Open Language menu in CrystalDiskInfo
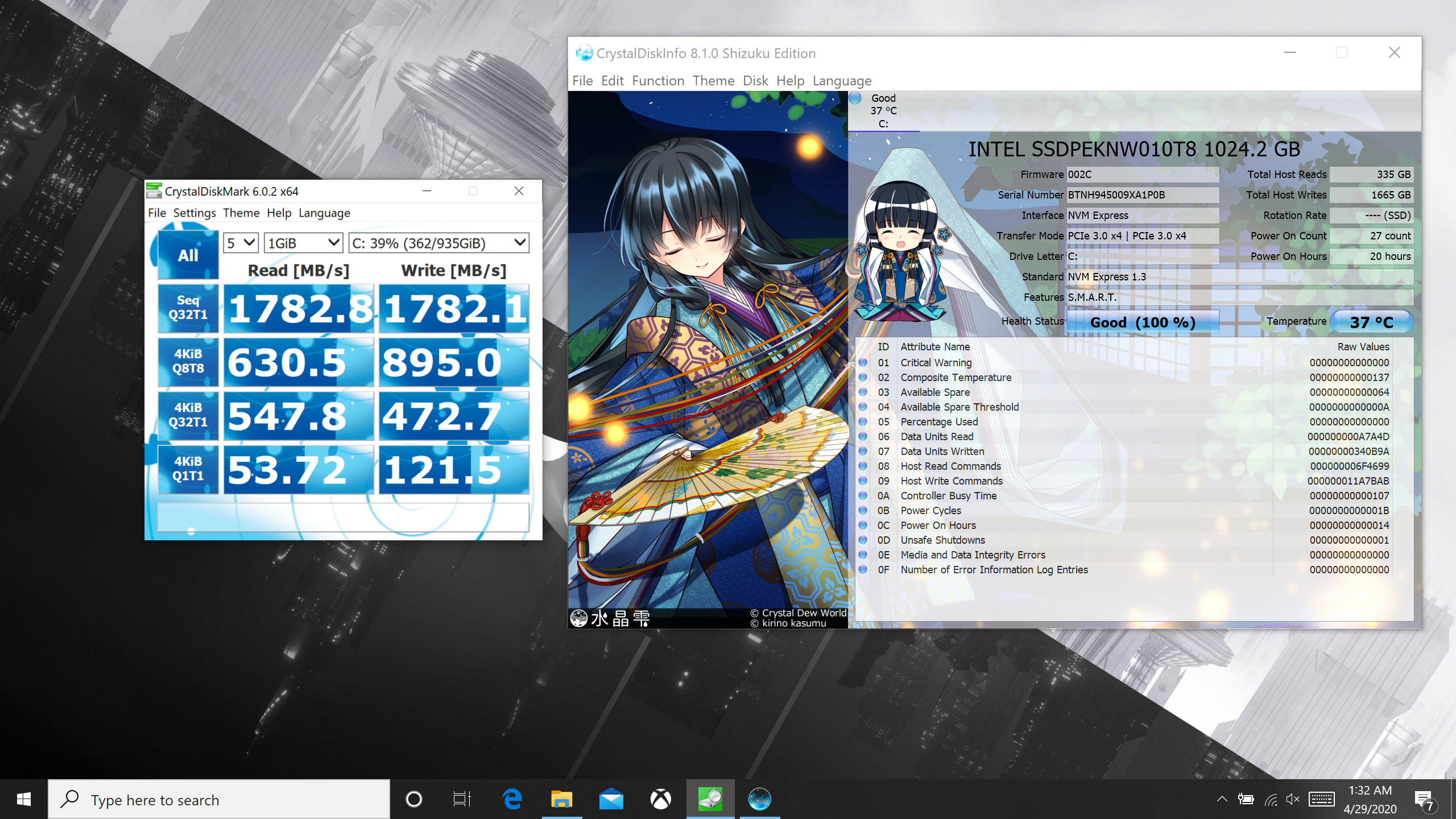 (x=842, y=81)
